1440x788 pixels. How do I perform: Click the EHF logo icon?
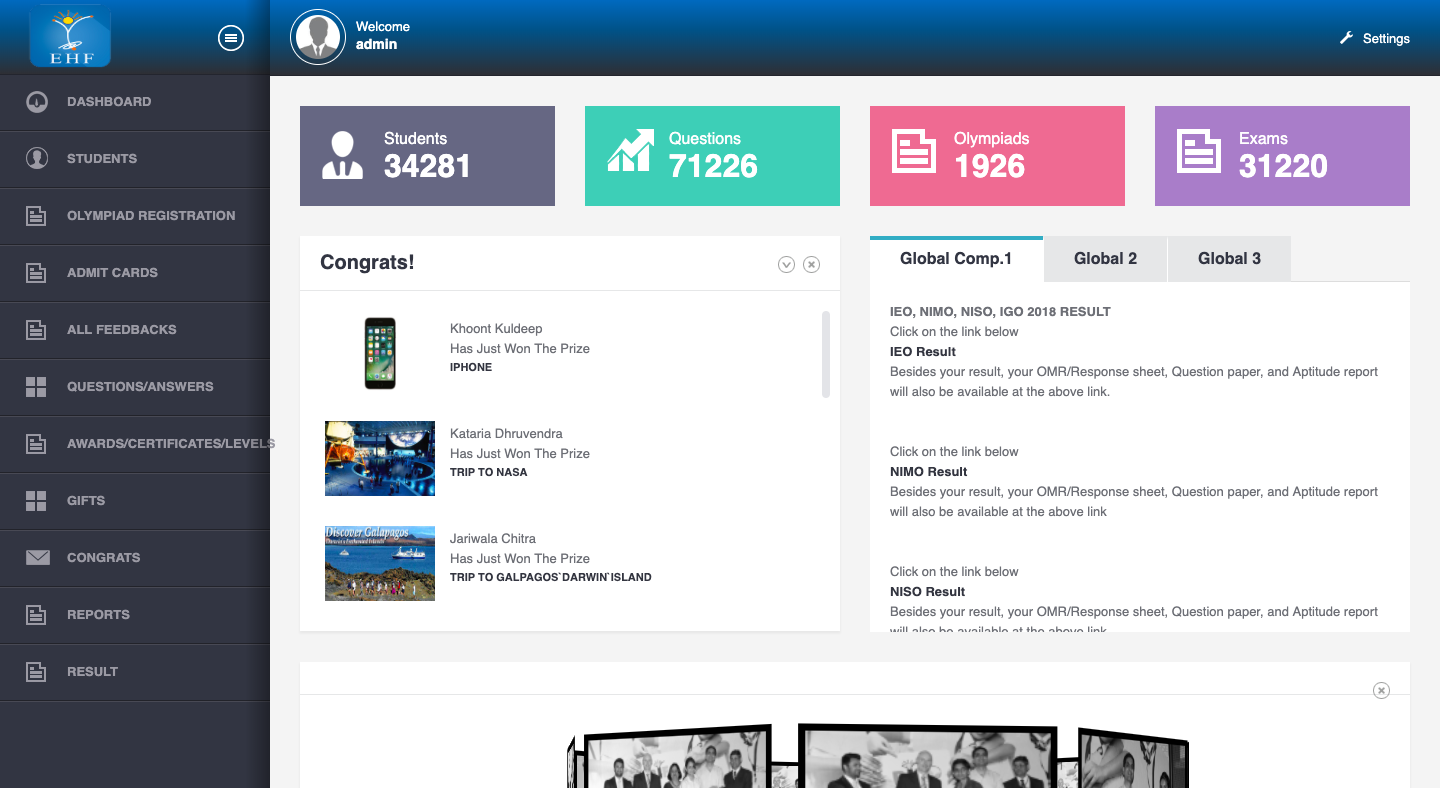(69, 37)
